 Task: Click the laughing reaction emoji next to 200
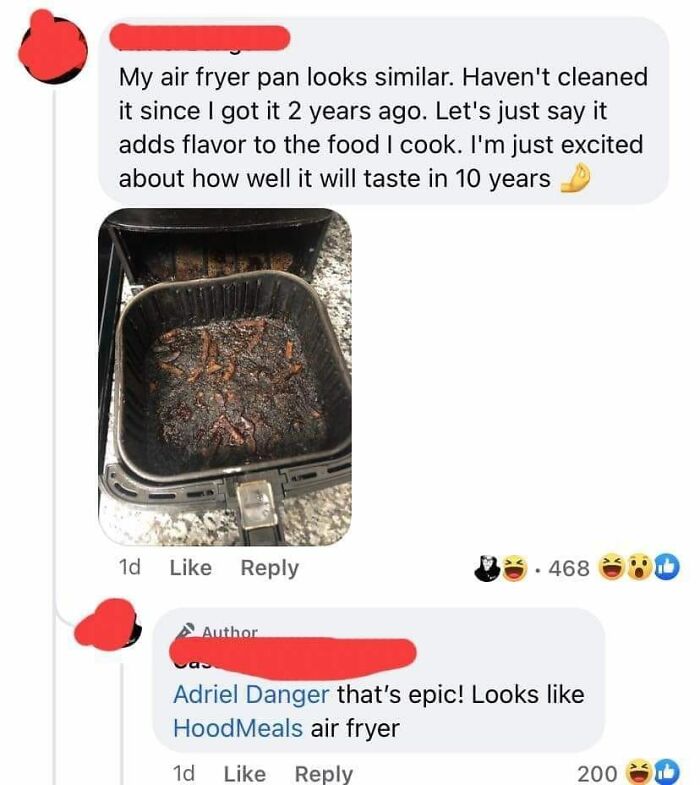click(639, 772)
